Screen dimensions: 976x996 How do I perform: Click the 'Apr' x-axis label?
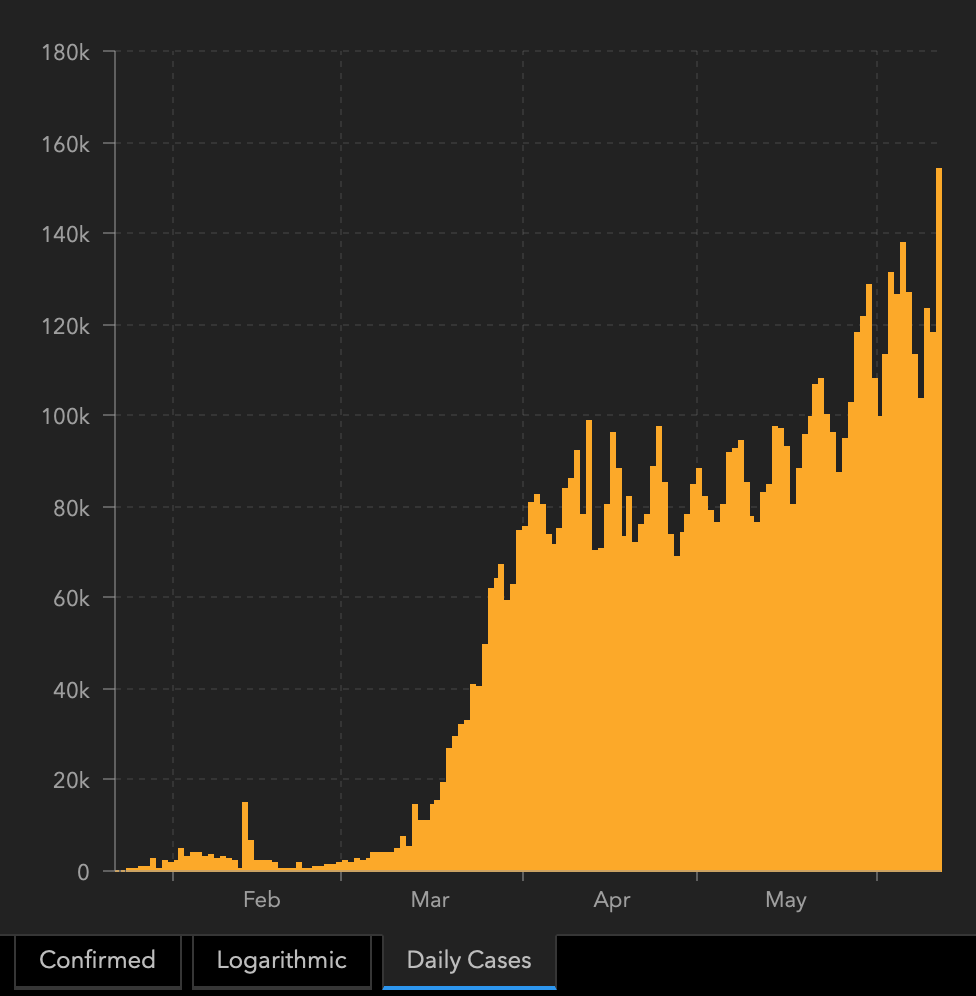click(612, 901)
